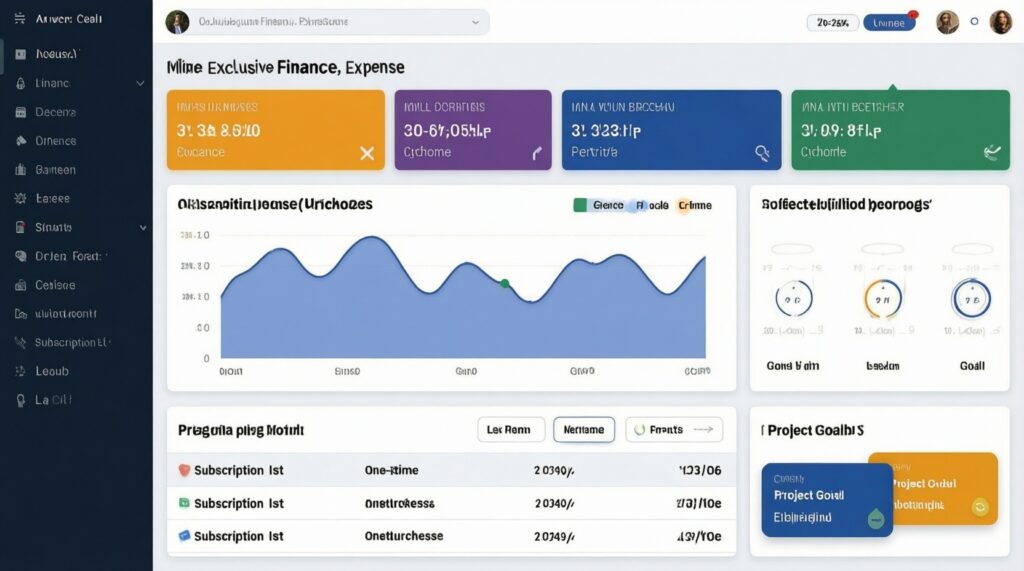Open the rightmost user avatar in top bar

[x=1000, y=22]
